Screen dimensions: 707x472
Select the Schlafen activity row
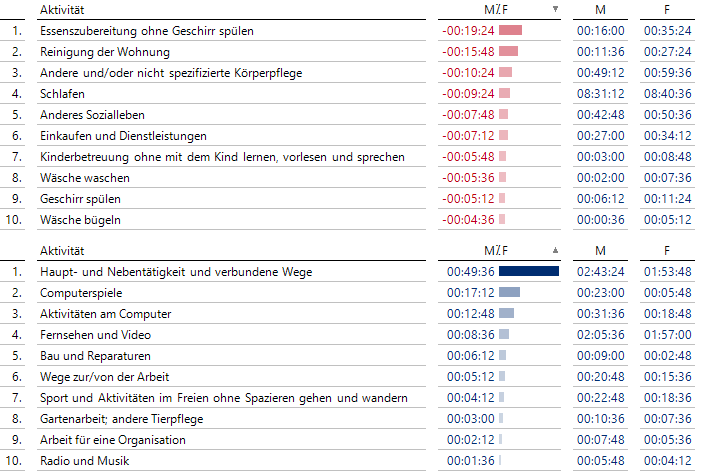(62, 94)
